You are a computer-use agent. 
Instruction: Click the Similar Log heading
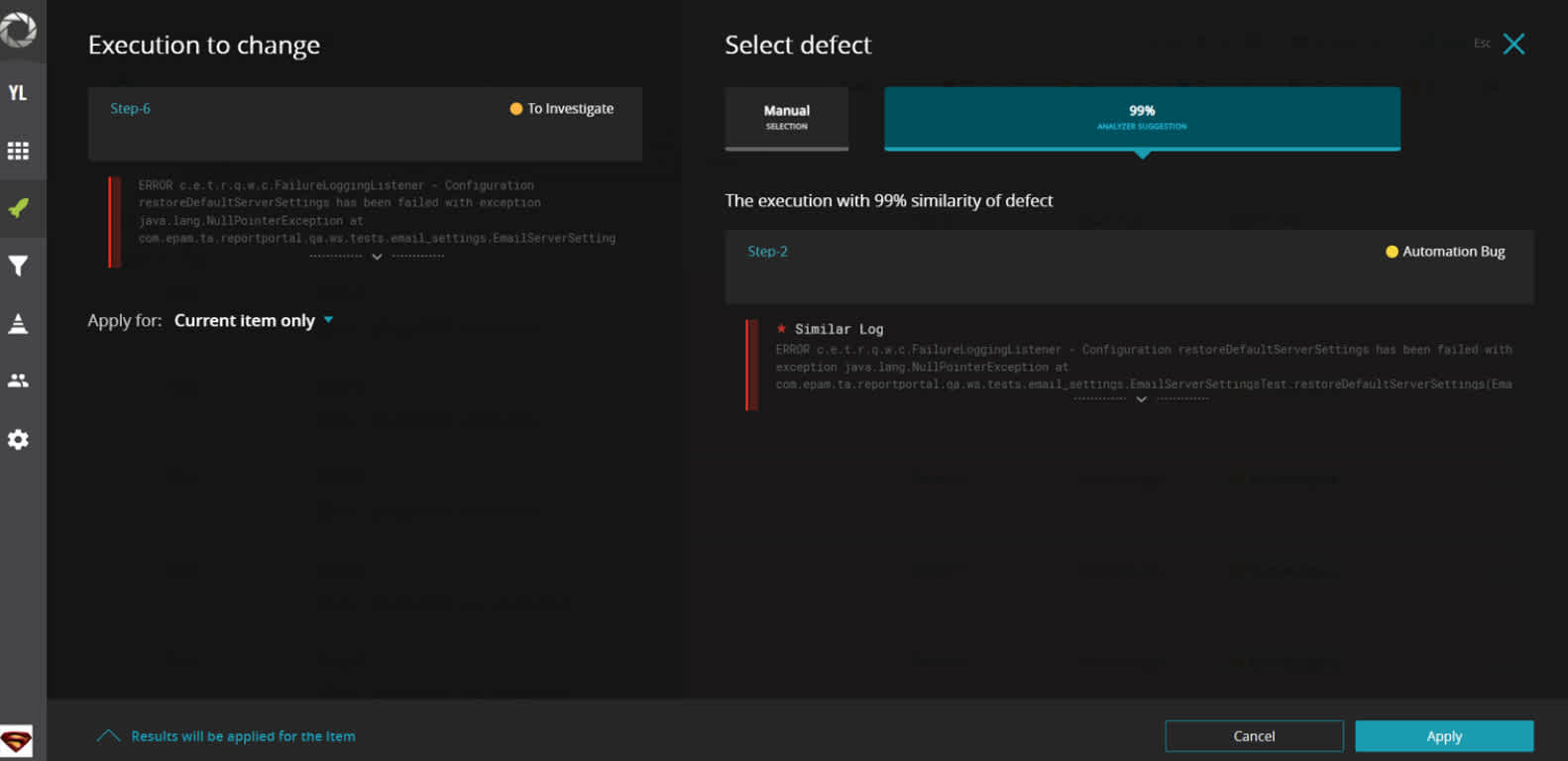pyautogui.click(x=839, y=329)
